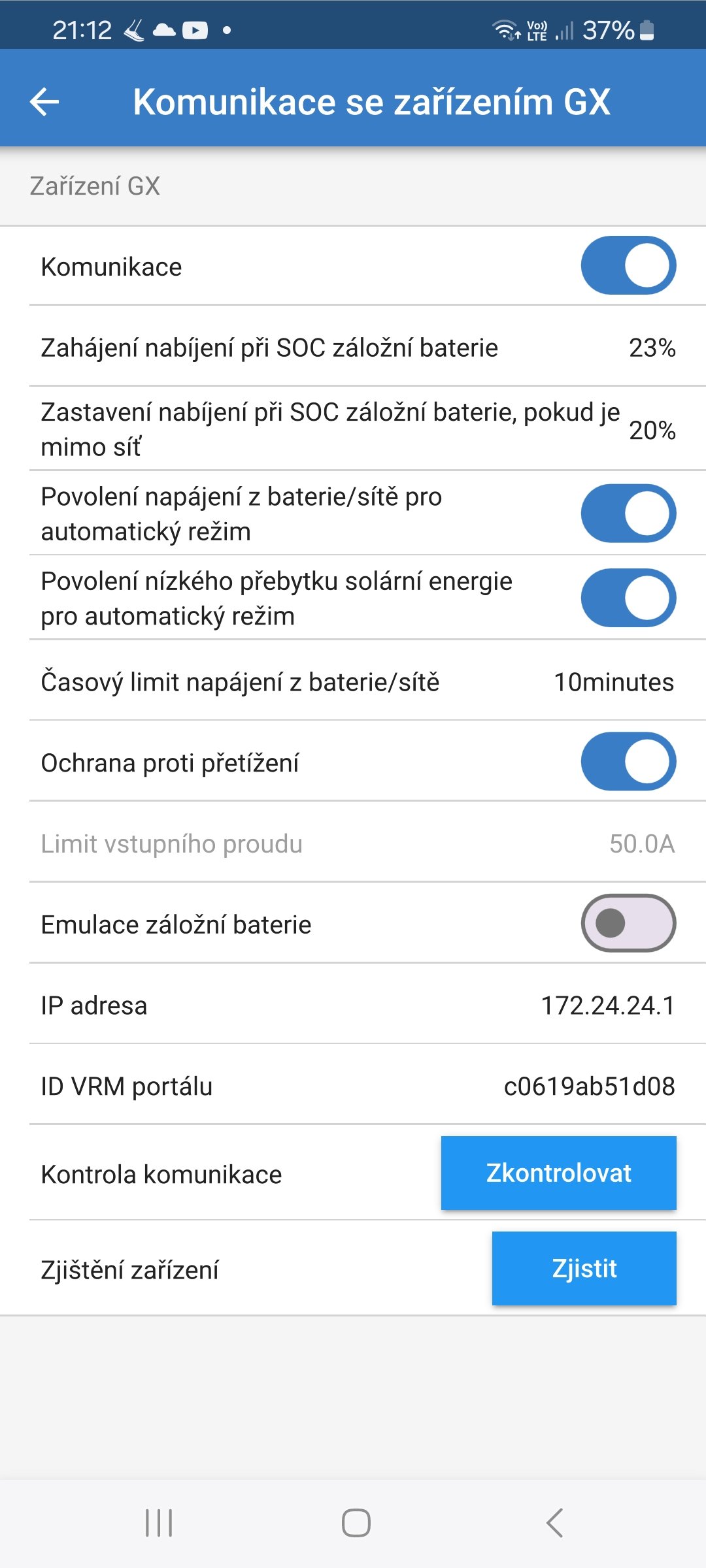This screenshot has width=706, height=1568.
Task: Tap the ID VRM portálu value
Action: coord(589,1086)
